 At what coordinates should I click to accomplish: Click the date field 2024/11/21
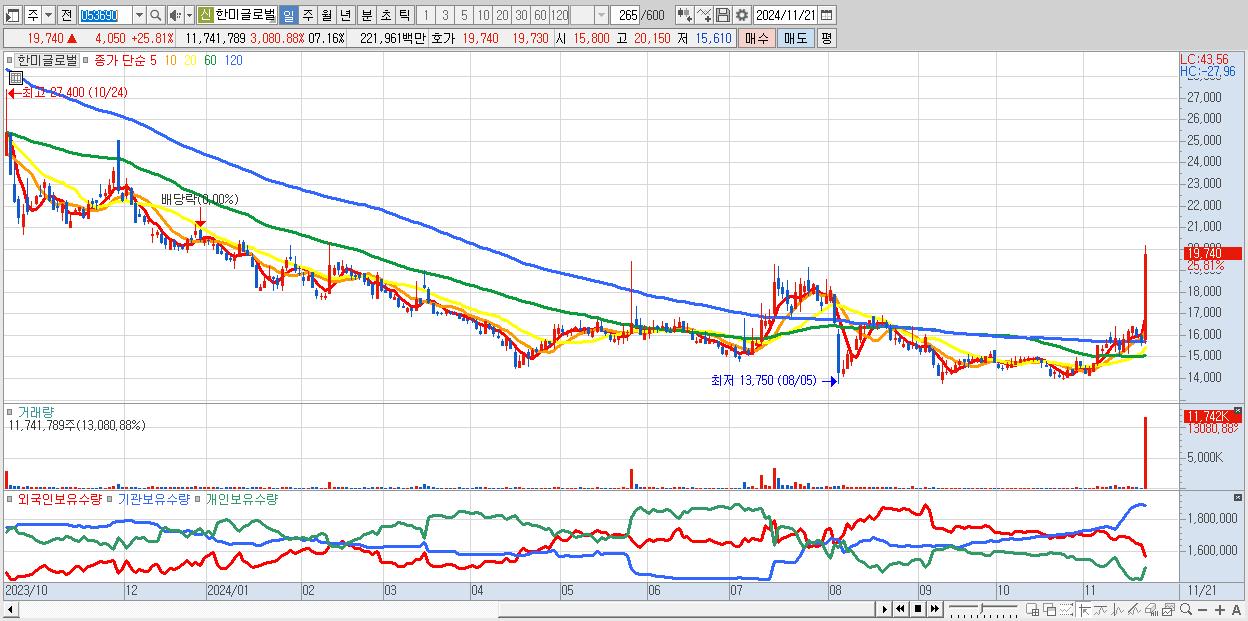click(785, 15)
